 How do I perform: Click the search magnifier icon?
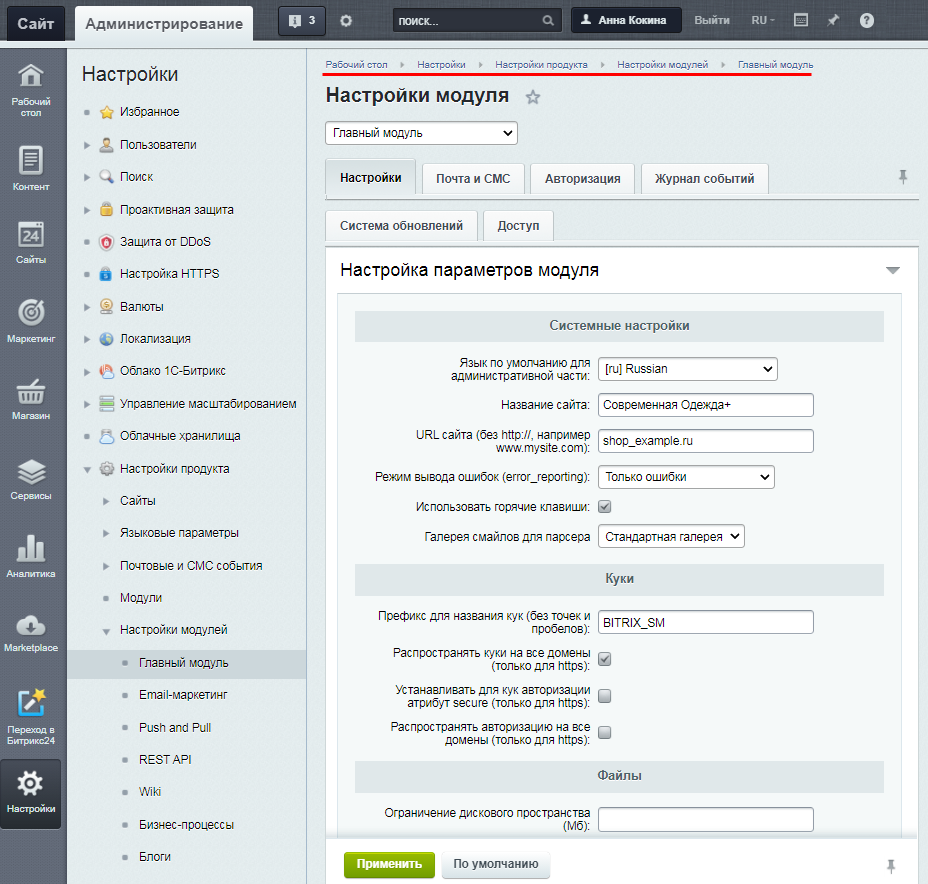pyautogui.click(x=548, y=21)
